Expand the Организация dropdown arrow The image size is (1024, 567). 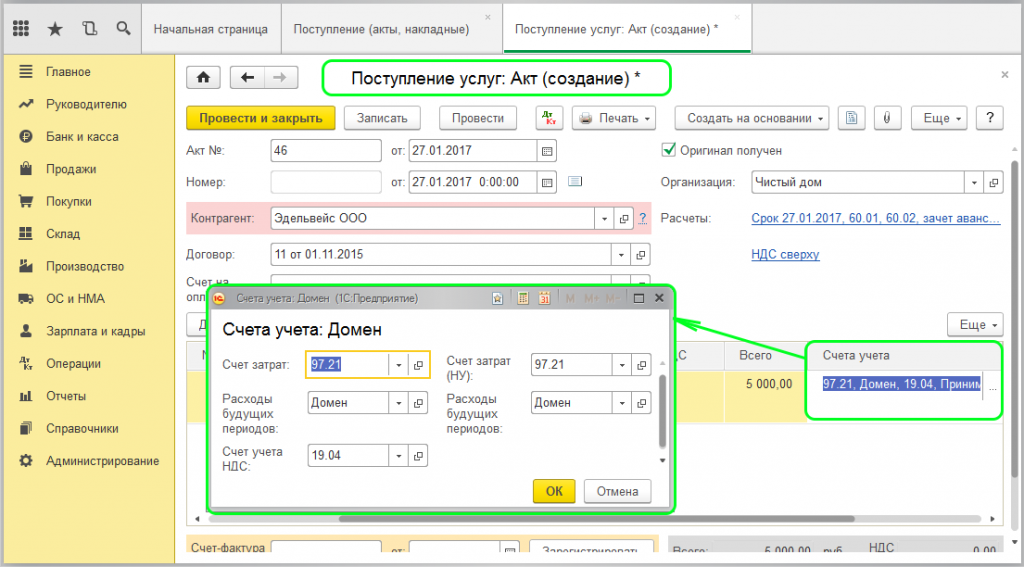(975, 183)
